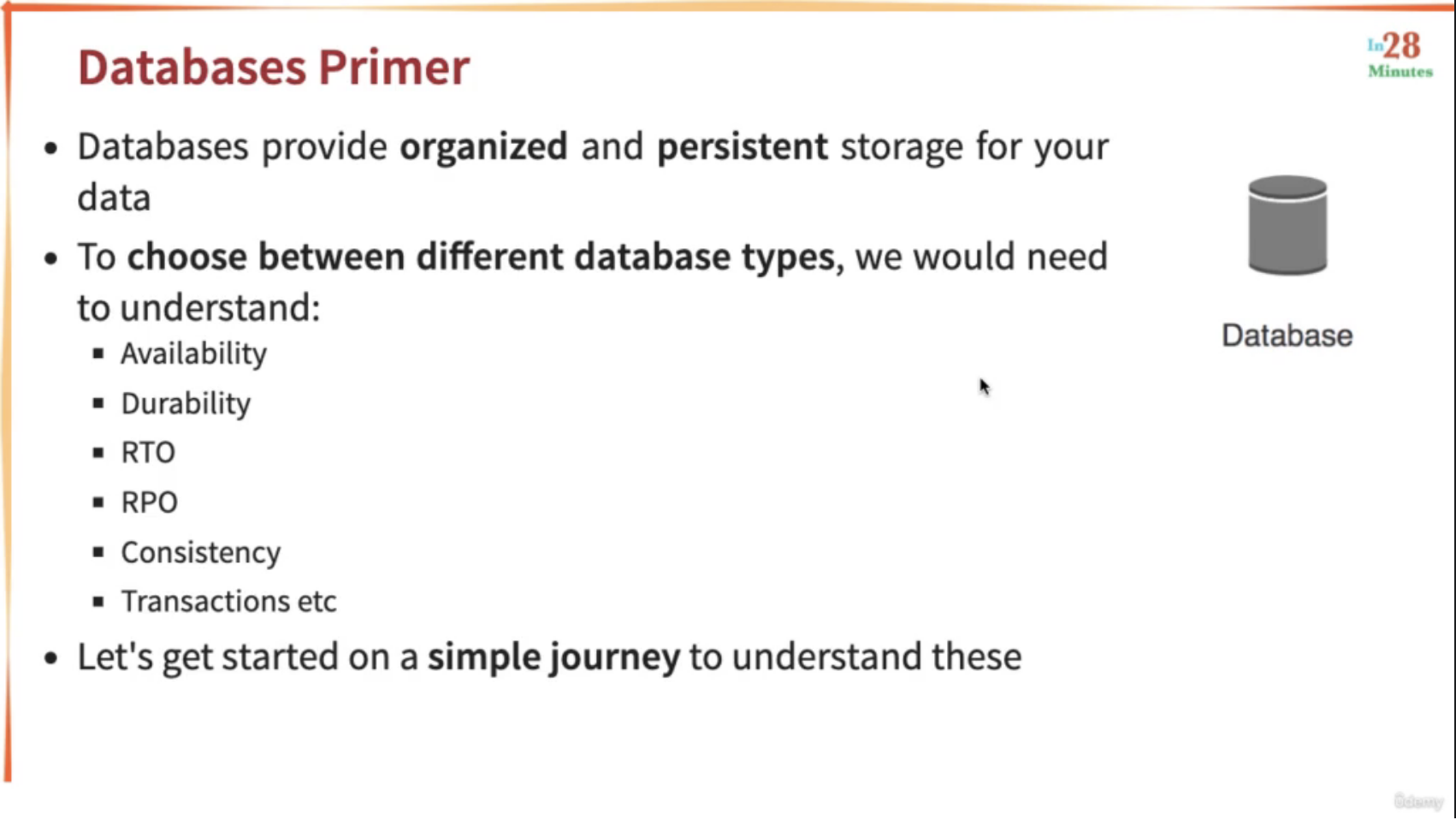Image resolution: width=1456 pixels, height=820 pixels.
Task: Click the bold text choose between different database types
Action: tap(480, 257)
